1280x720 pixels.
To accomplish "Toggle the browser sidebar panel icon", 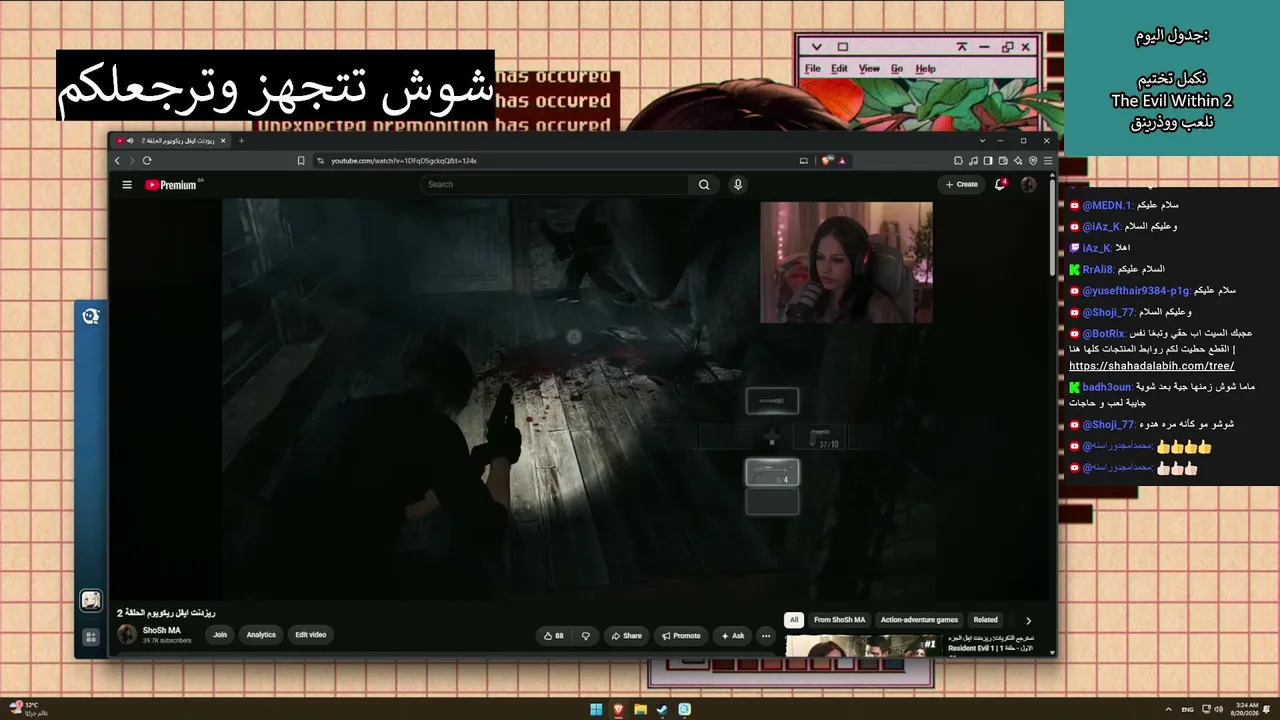I will point(988,160).
